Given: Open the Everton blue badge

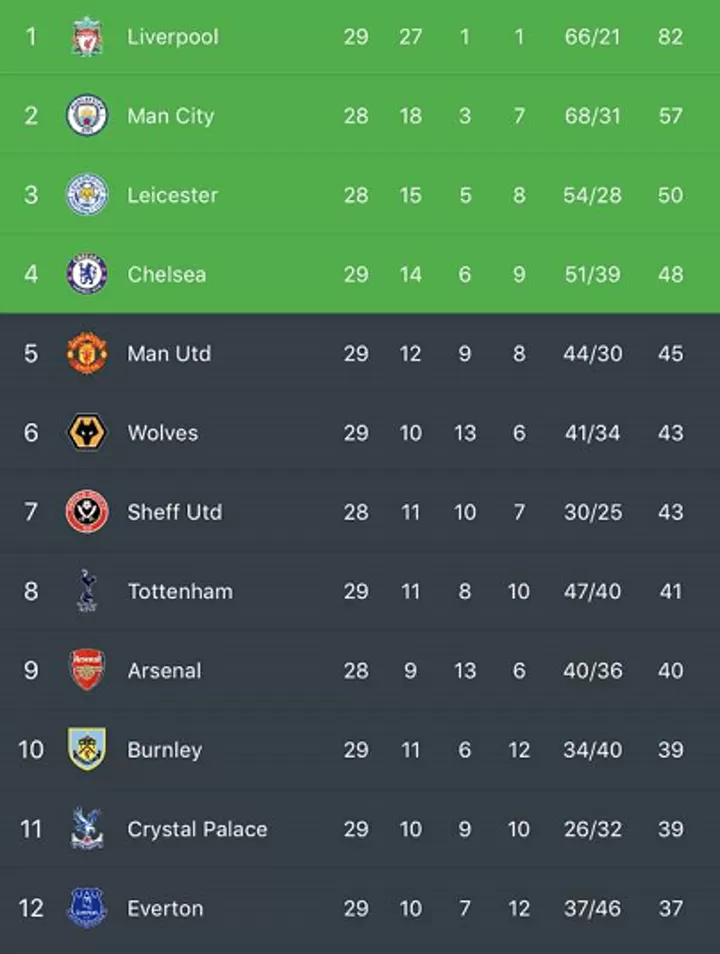Looking at the screenshot, I should click(87, 907).
